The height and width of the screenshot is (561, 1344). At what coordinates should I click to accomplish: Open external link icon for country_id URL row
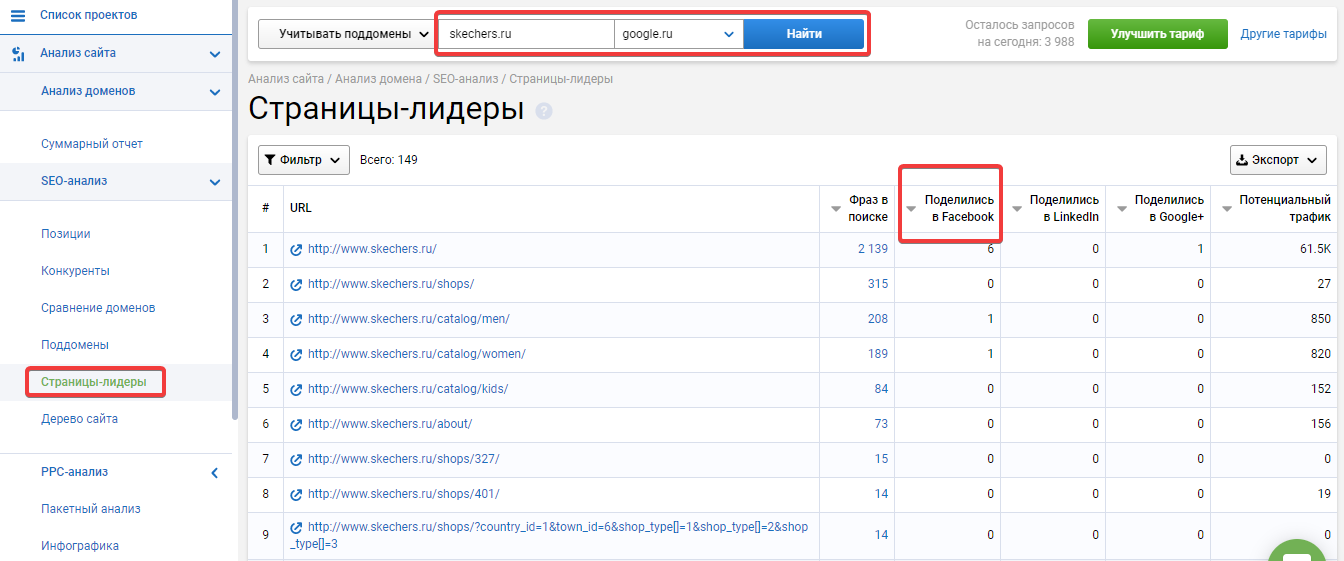click(296, 528)
